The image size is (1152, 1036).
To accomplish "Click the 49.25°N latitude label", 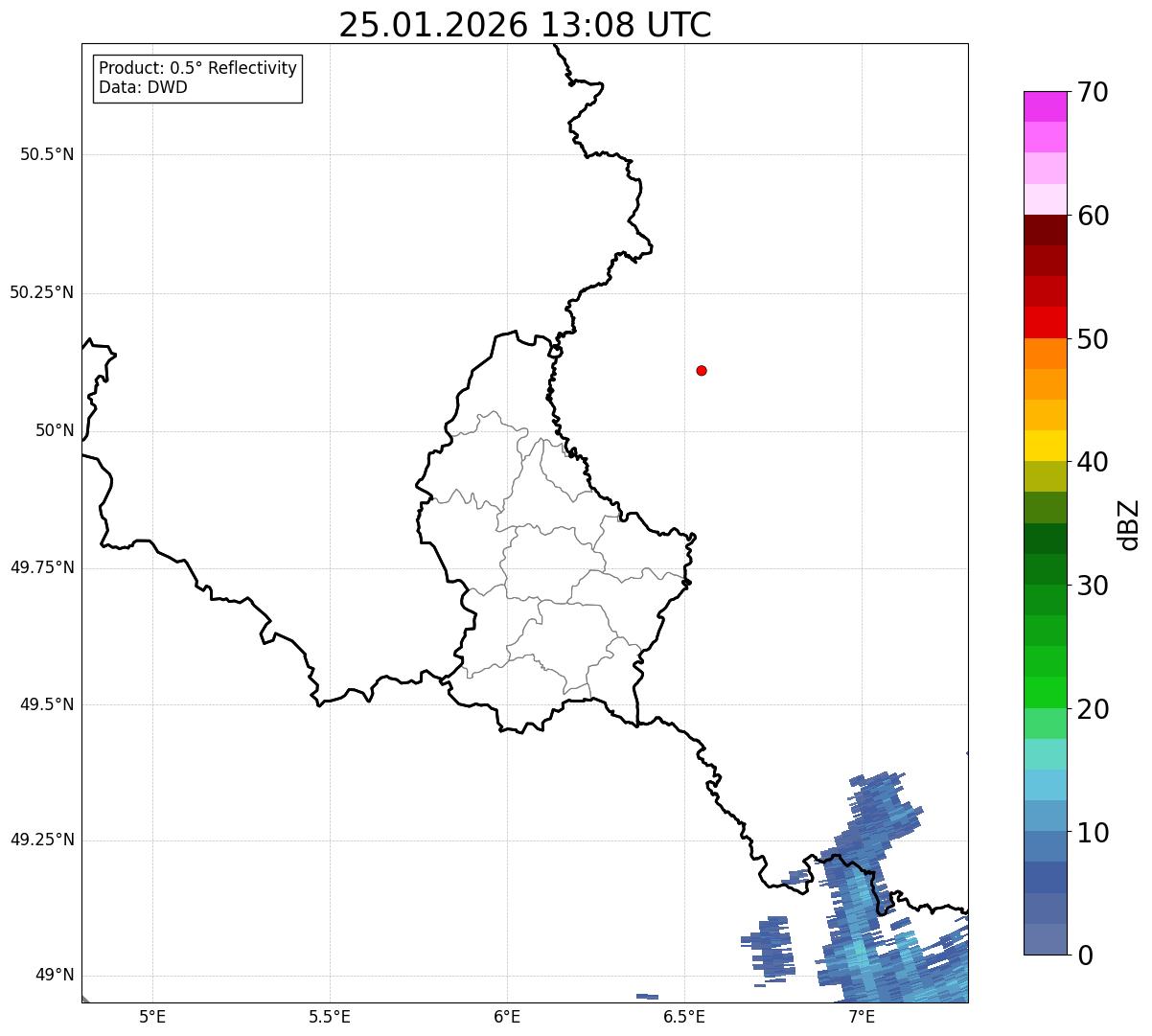I will click(x=42, y=840).
